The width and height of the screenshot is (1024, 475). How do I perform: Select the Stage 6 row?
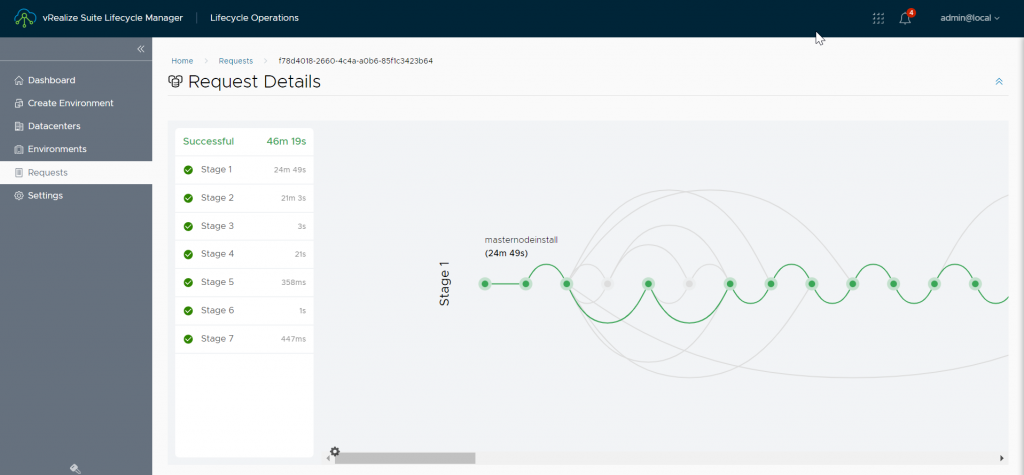[244, 310]
